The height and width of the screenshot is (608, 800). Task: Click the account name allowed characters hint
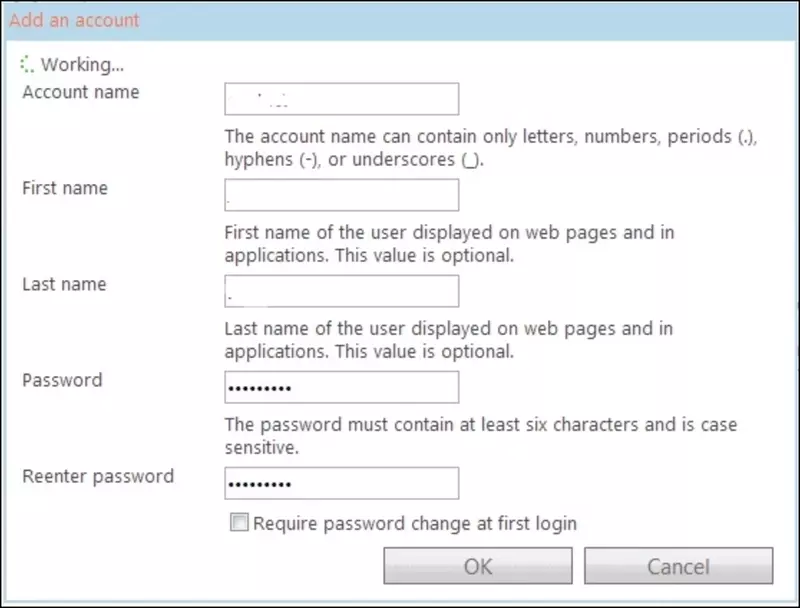click(x=491, y=148)
